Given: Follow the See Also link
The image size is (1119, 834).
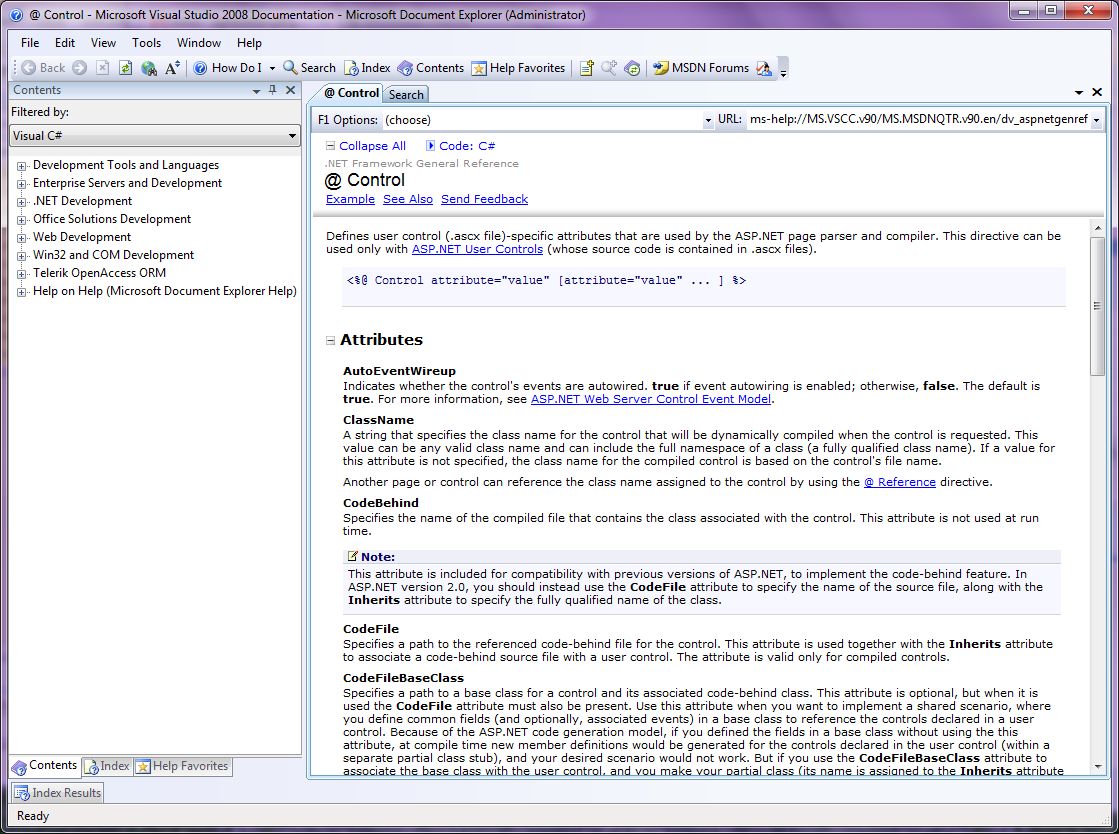Looking at the screenshot, I should pyautogui.click(x=407, y=199).
